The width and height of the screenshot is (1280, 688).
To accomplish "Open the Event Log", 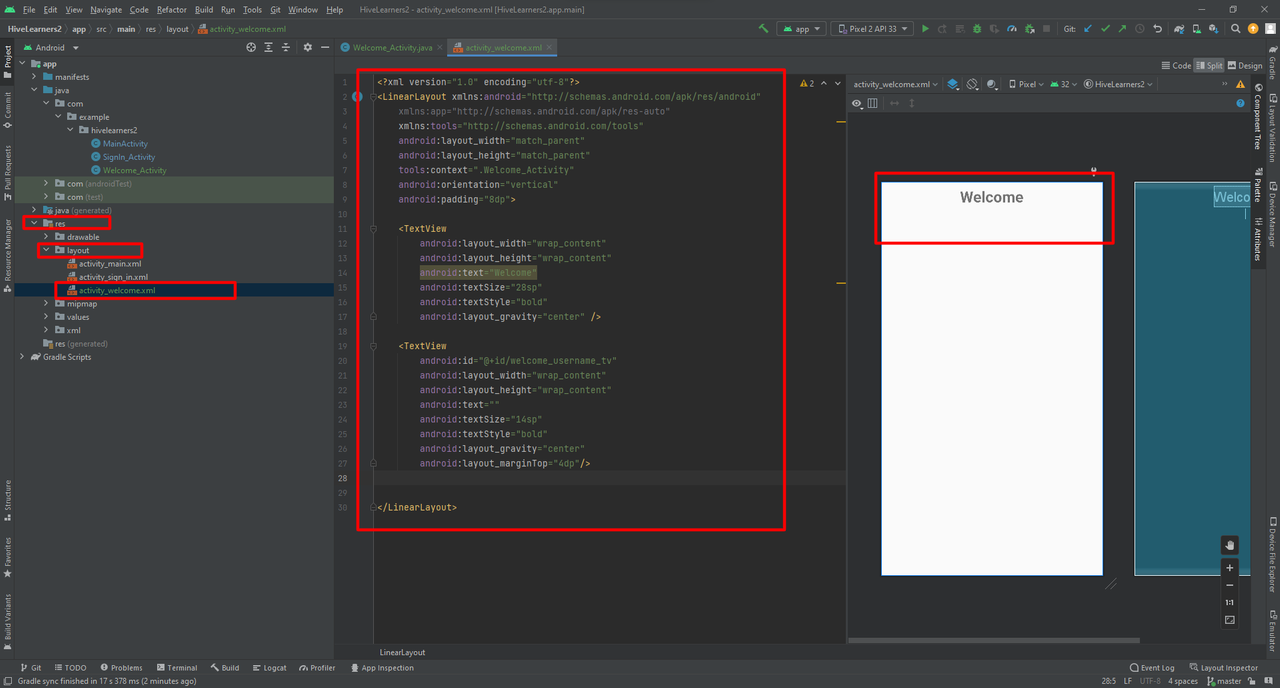I will tap(1152, 667).
